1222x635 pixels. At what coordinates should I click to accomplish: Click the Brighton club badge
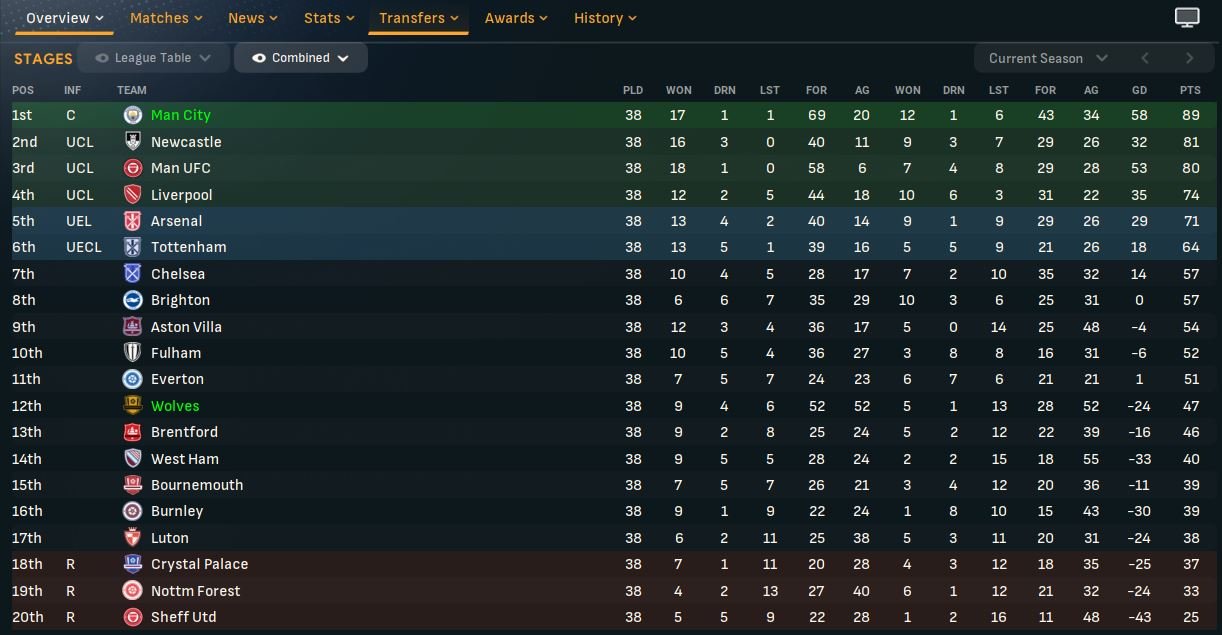pos(132,300)
